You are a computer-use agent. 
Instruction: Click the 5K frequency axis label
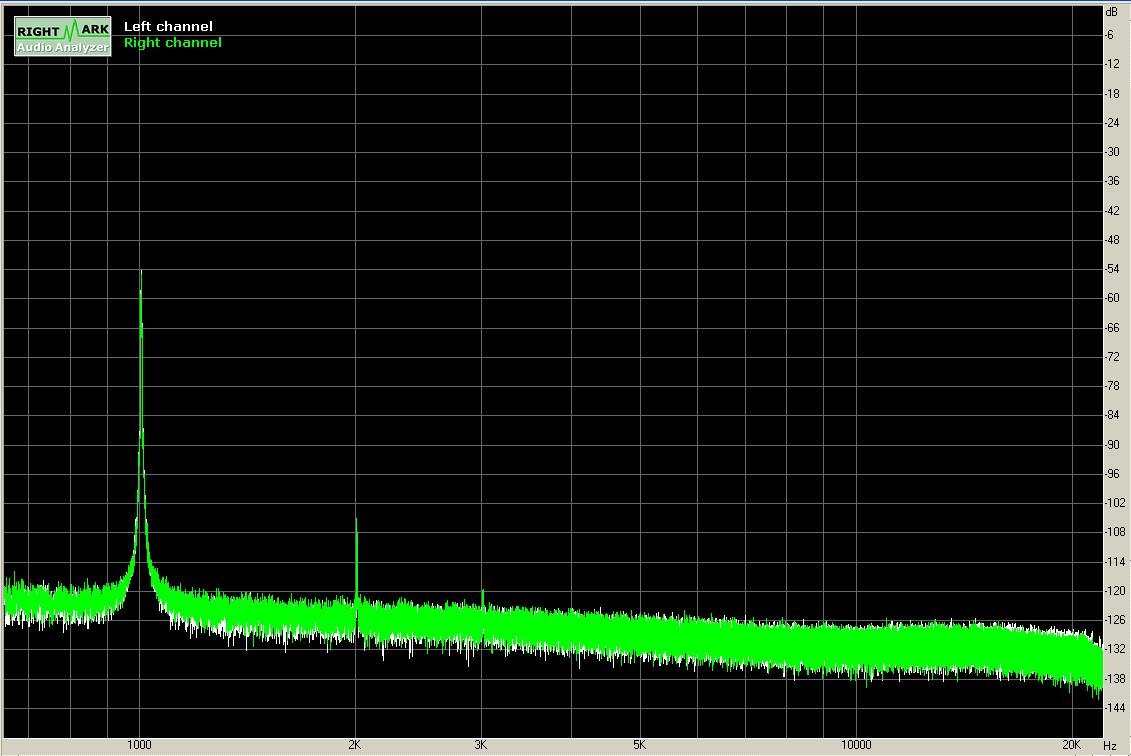pyautogui.click(x=639, y=744)
